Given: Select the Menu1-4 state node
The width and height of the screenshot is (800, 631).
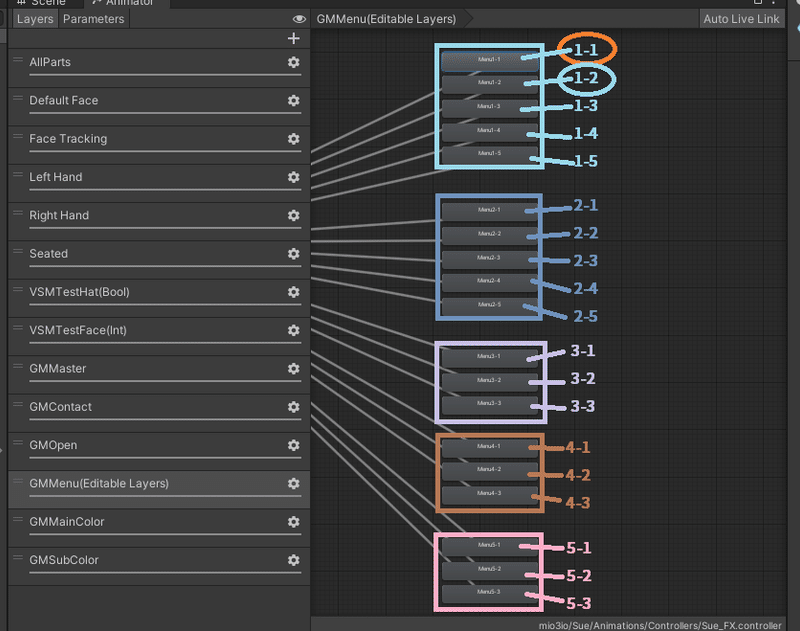Looking at the screenshot, I should (x=490, y=131).
